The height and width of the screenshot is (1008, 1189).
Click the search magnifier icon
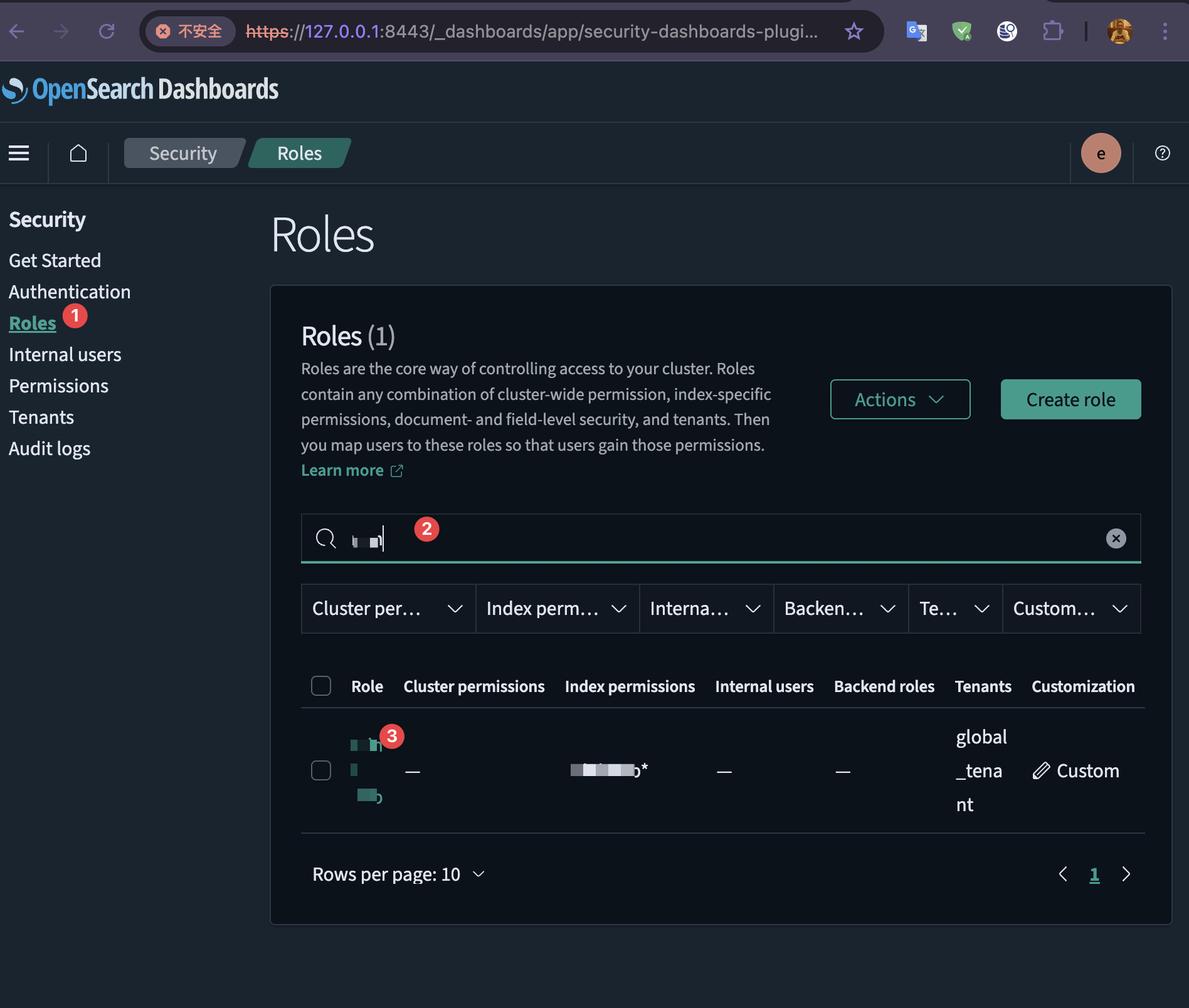[x=325, y=538]
